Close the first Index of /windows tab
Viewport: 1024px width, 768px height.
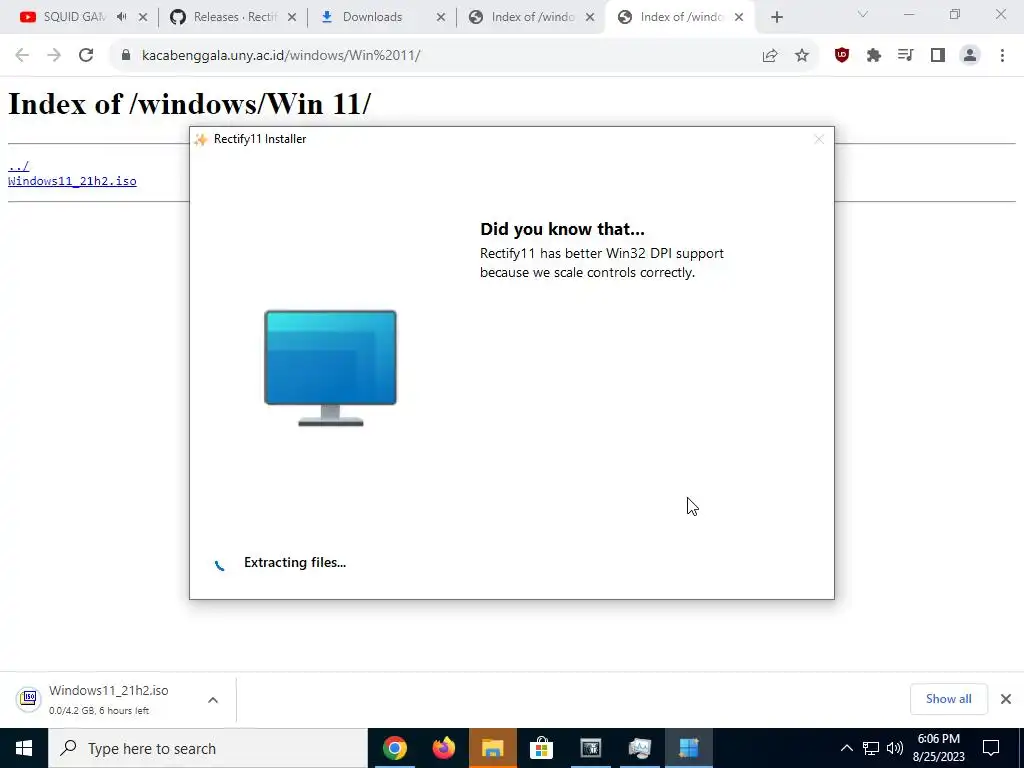[590, 17]
